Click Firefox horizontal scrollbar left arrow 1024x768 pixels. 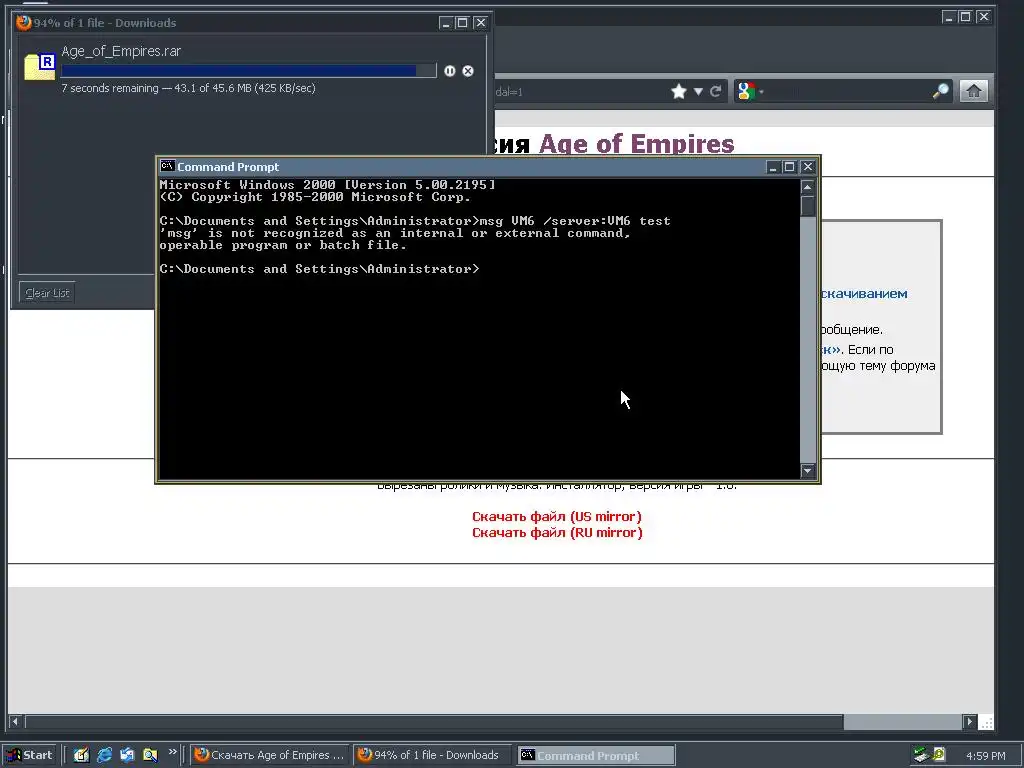click(16, 722)
